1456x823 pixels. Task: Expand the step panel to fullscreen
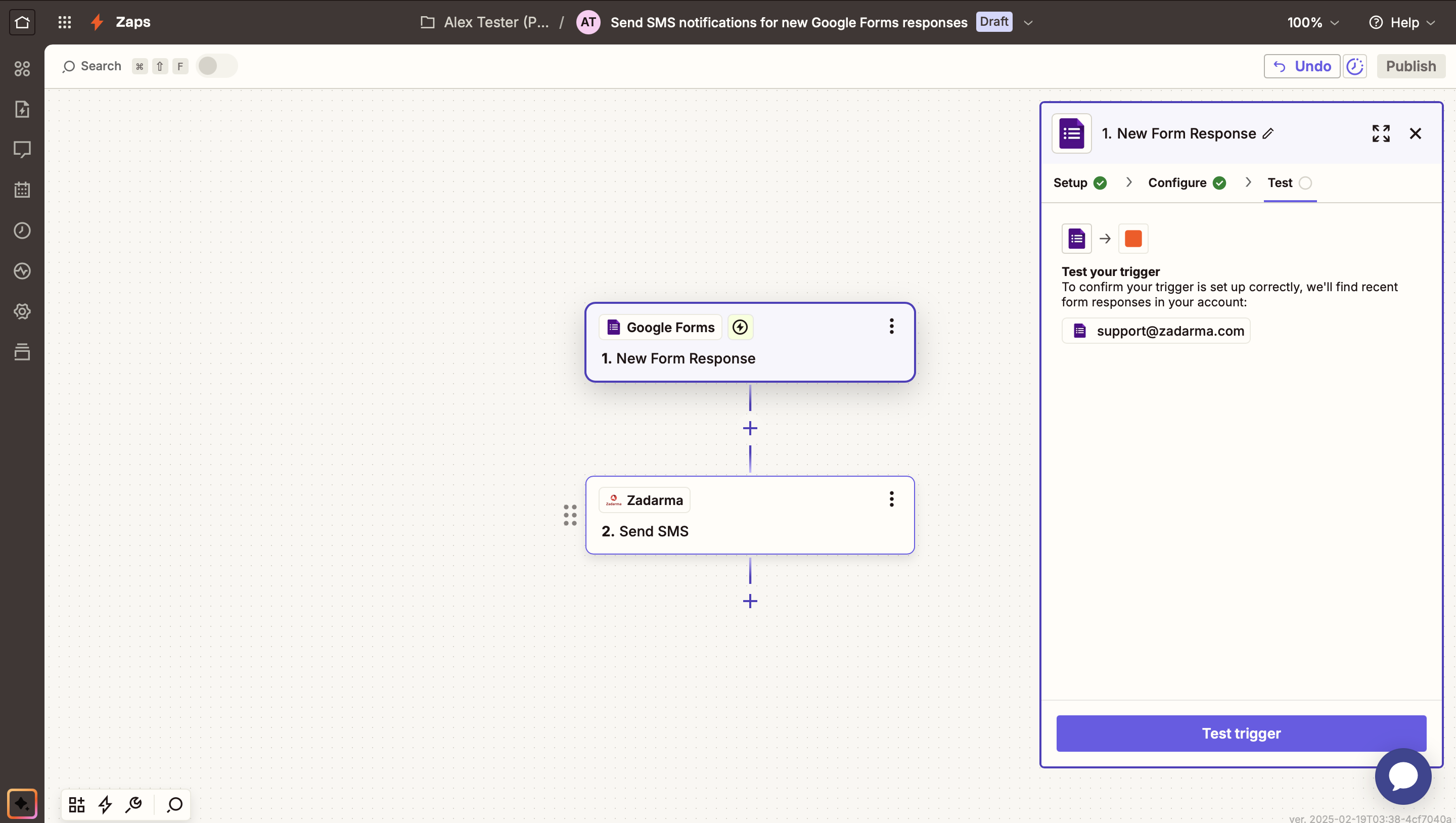pos(1380,133)
